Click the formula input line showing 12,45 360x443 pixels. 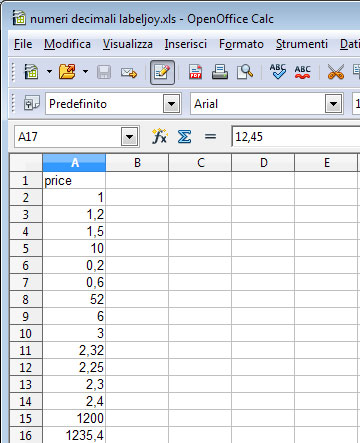tap(296, 137)
